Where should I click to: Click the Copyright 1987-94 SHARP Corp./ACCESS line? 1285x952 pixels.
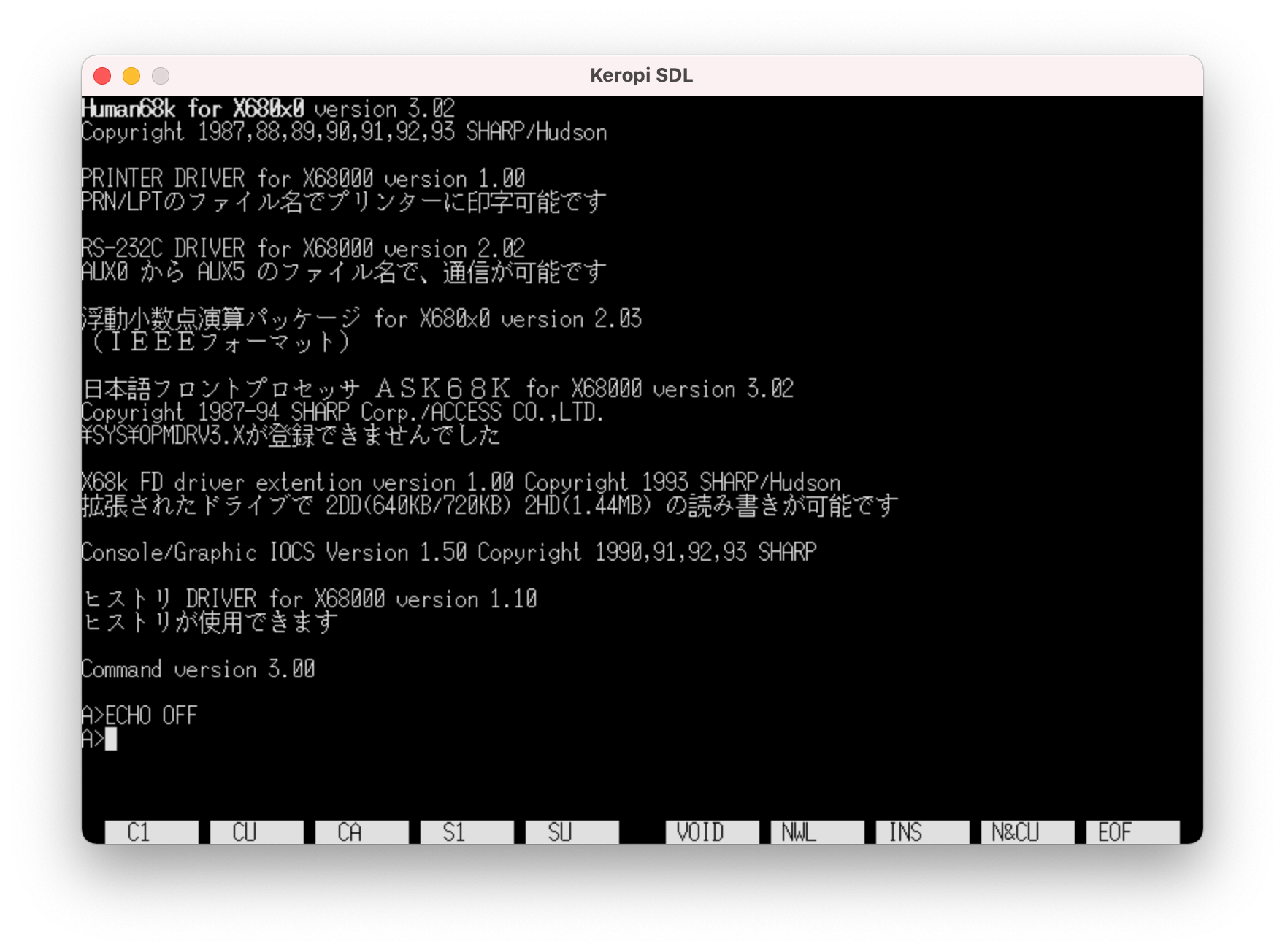(x=342, y=412)
